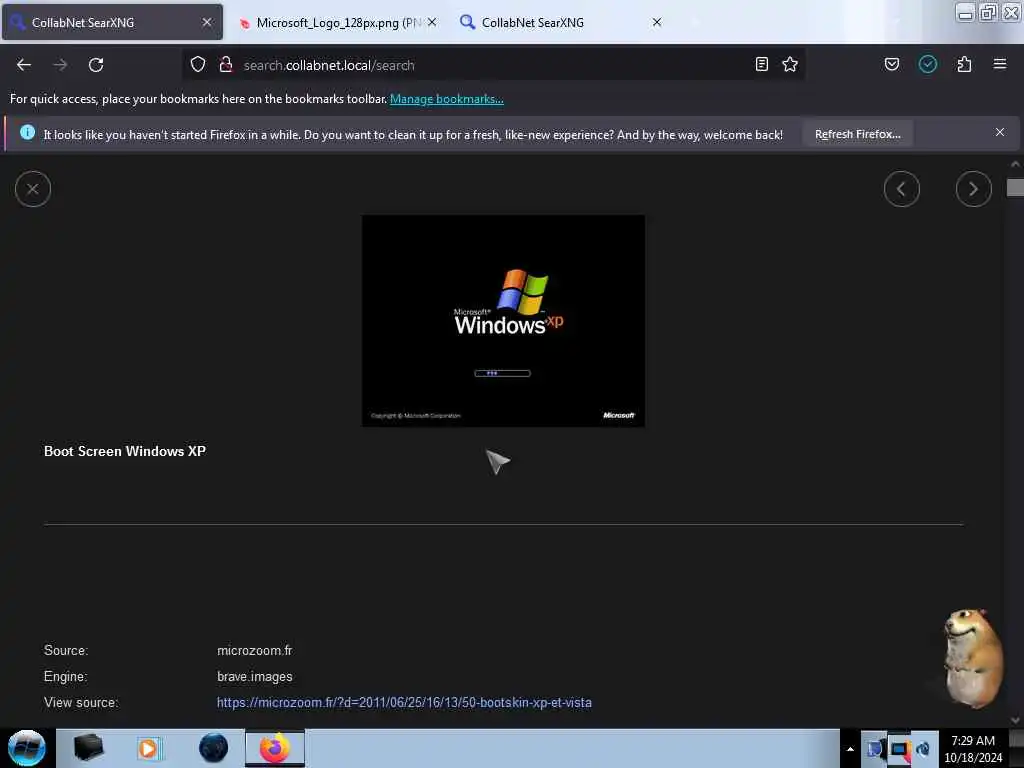Click the Firefox taskbar icon
This screenshot has height=768, width=1024.
tap(275, 748)
